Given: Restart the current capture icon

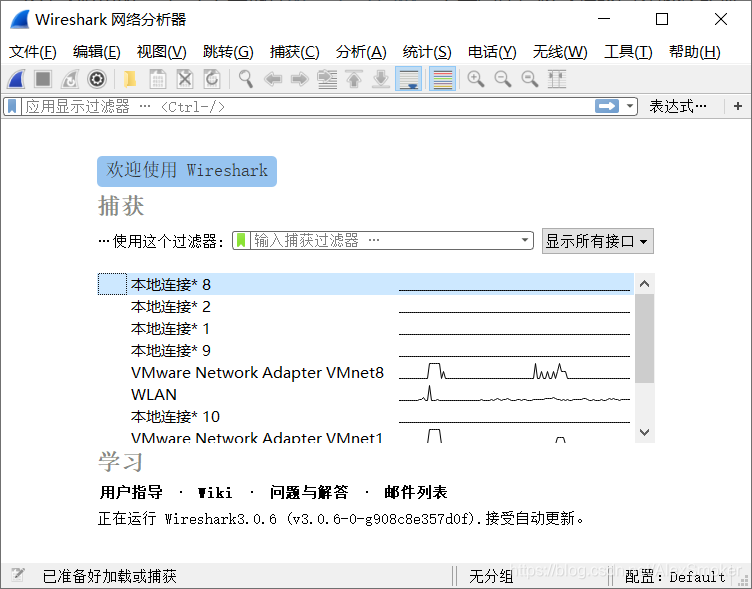Looking at the screenshot, I should pyautogui.click(x=70, y=79).
